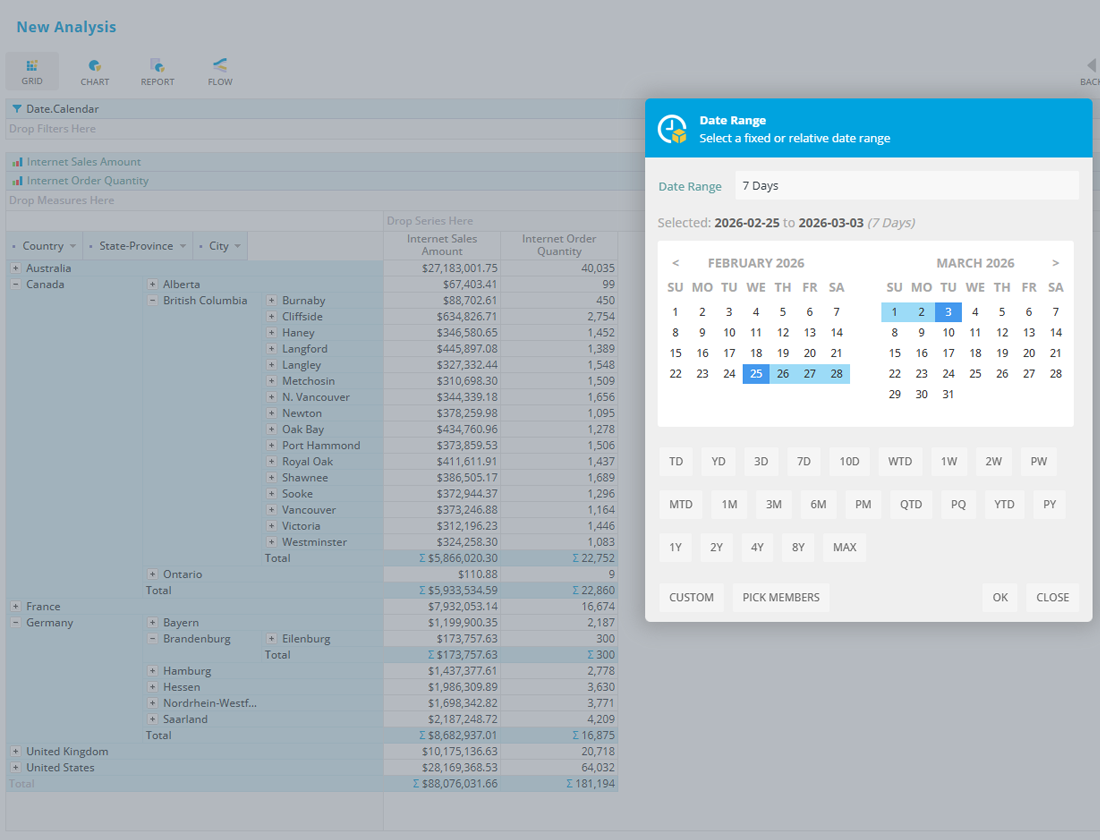Click the Internet Order Quantity measure icon

17,181
